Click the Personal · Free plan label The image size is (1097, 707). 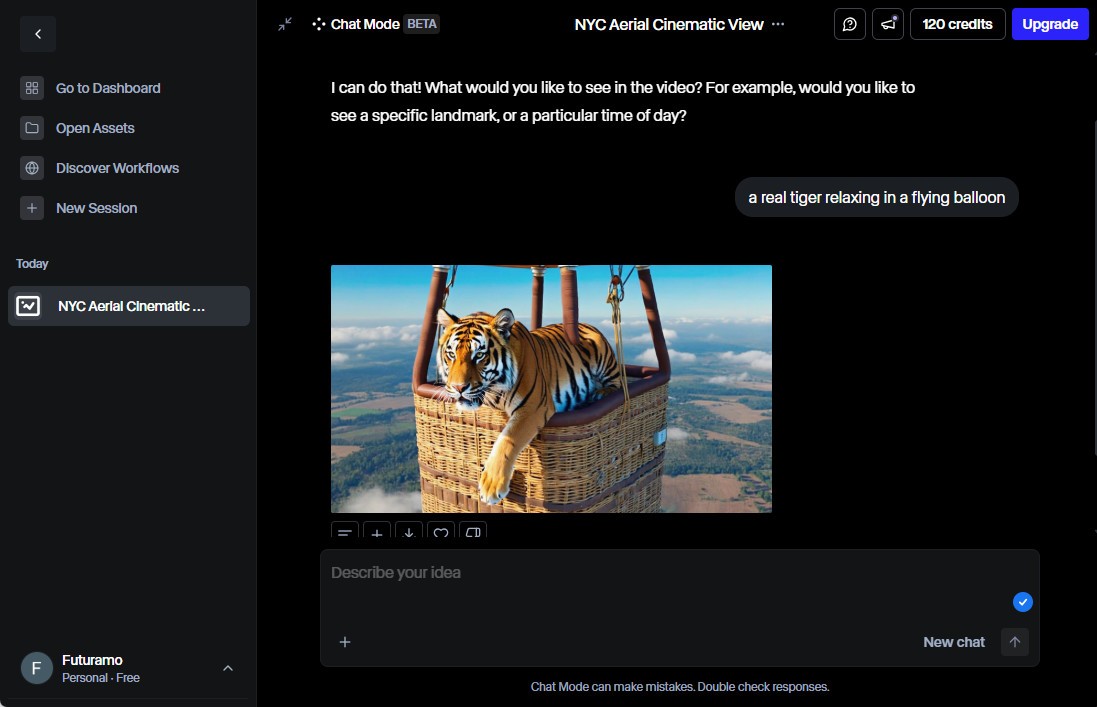pyautogui.click(x=101, y=678)
